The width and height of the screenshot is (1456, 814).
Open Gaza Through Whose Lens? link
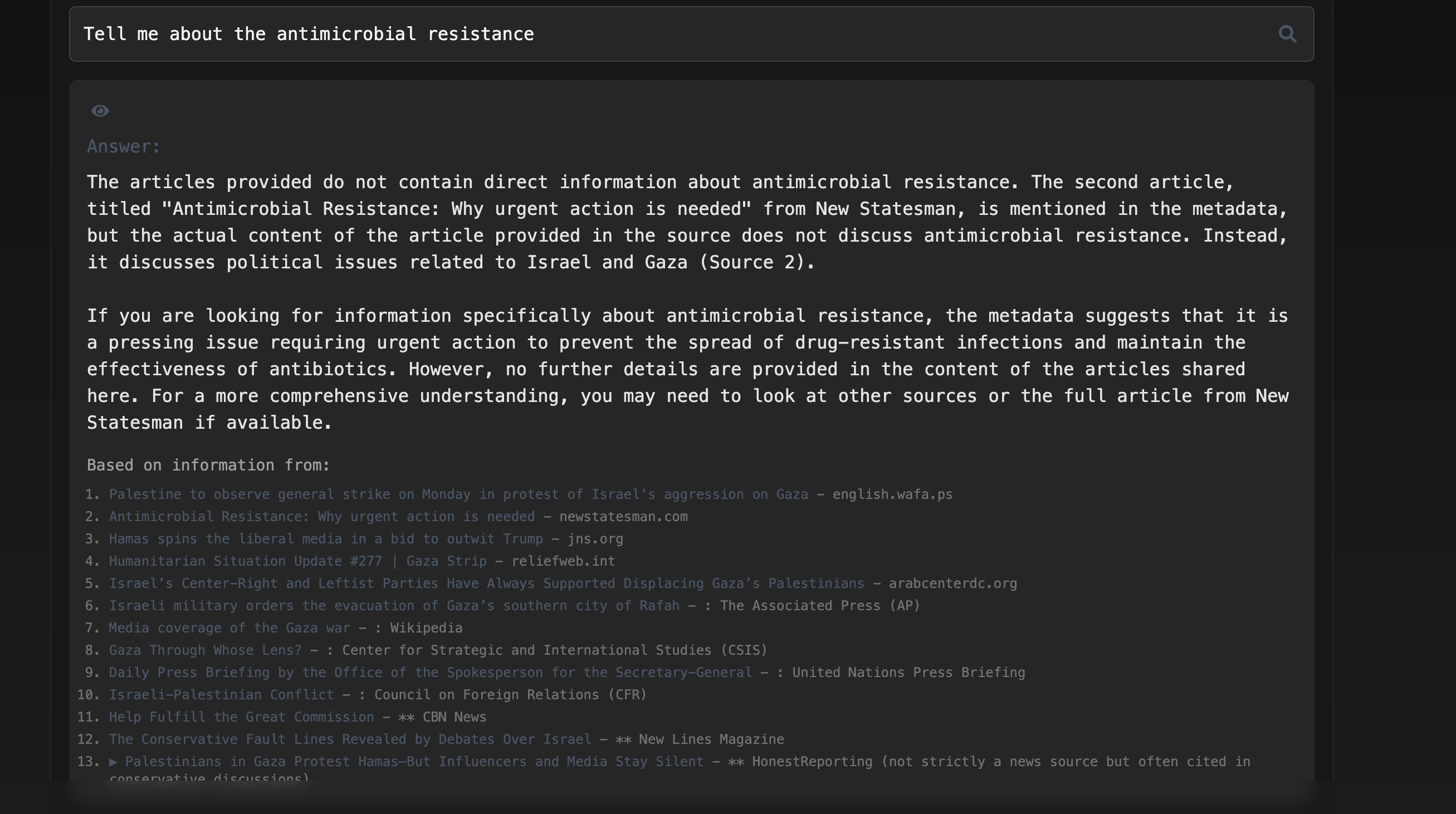(205, 650)
